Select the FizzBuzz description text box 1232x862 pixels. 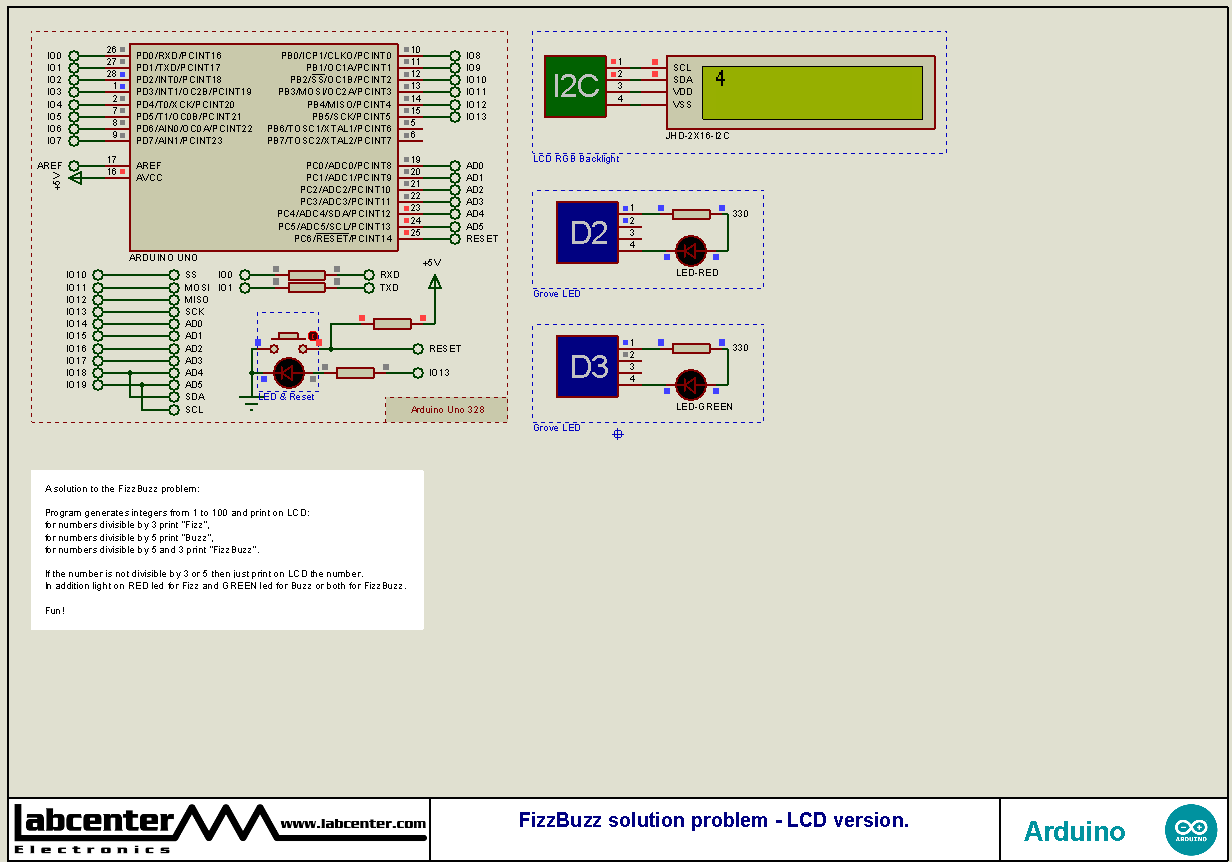coord(227,549)
